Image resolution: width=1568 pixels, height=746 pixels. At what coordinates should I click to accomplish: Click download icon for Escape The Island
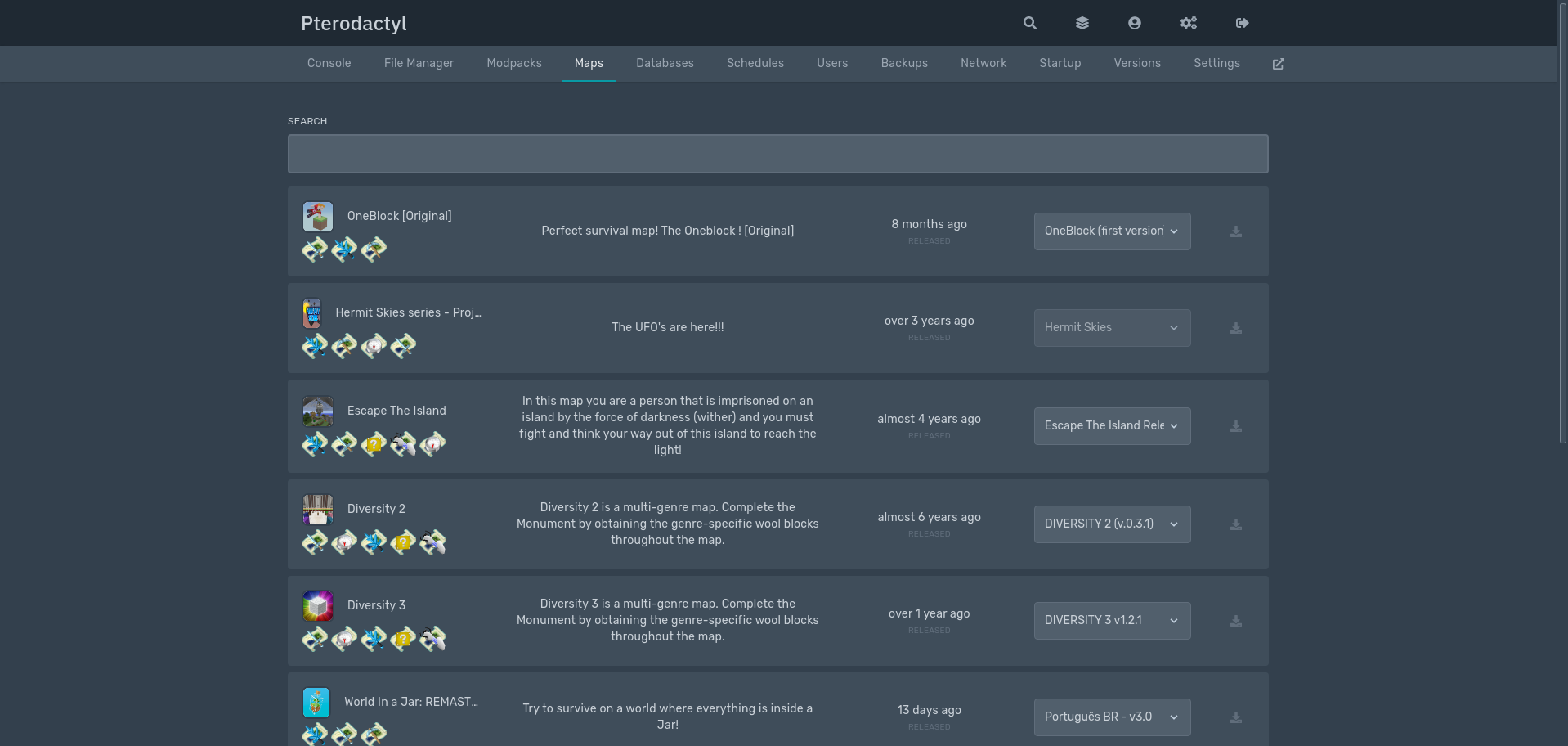tap(1235, 426)
